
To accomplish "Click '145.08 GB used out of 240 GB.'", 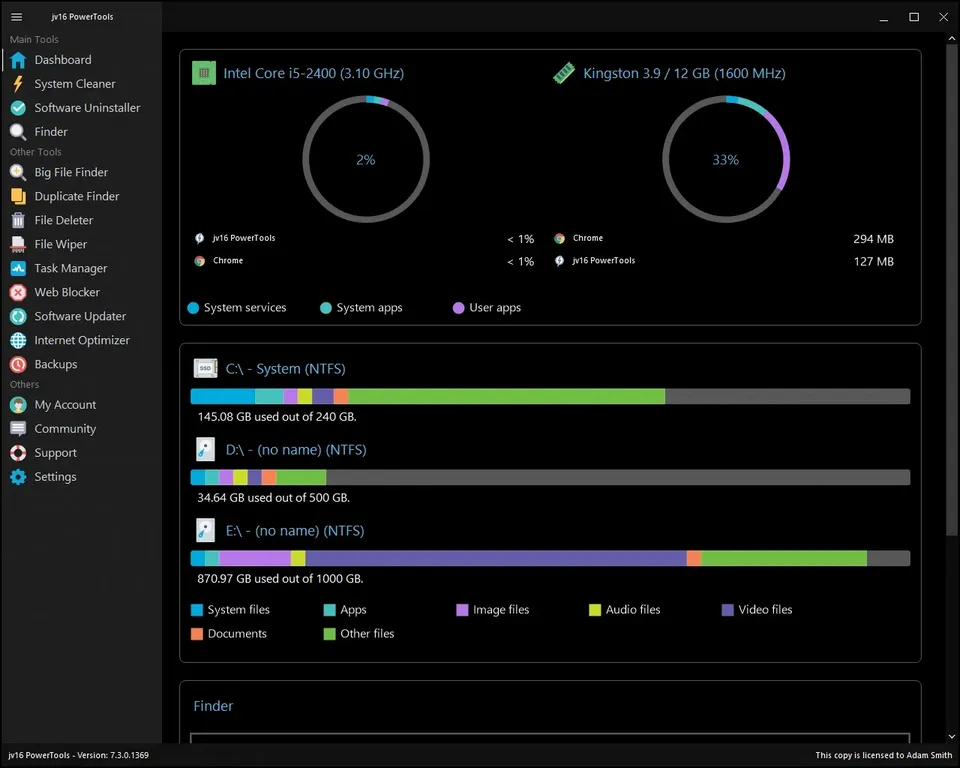I will [277, 416].
